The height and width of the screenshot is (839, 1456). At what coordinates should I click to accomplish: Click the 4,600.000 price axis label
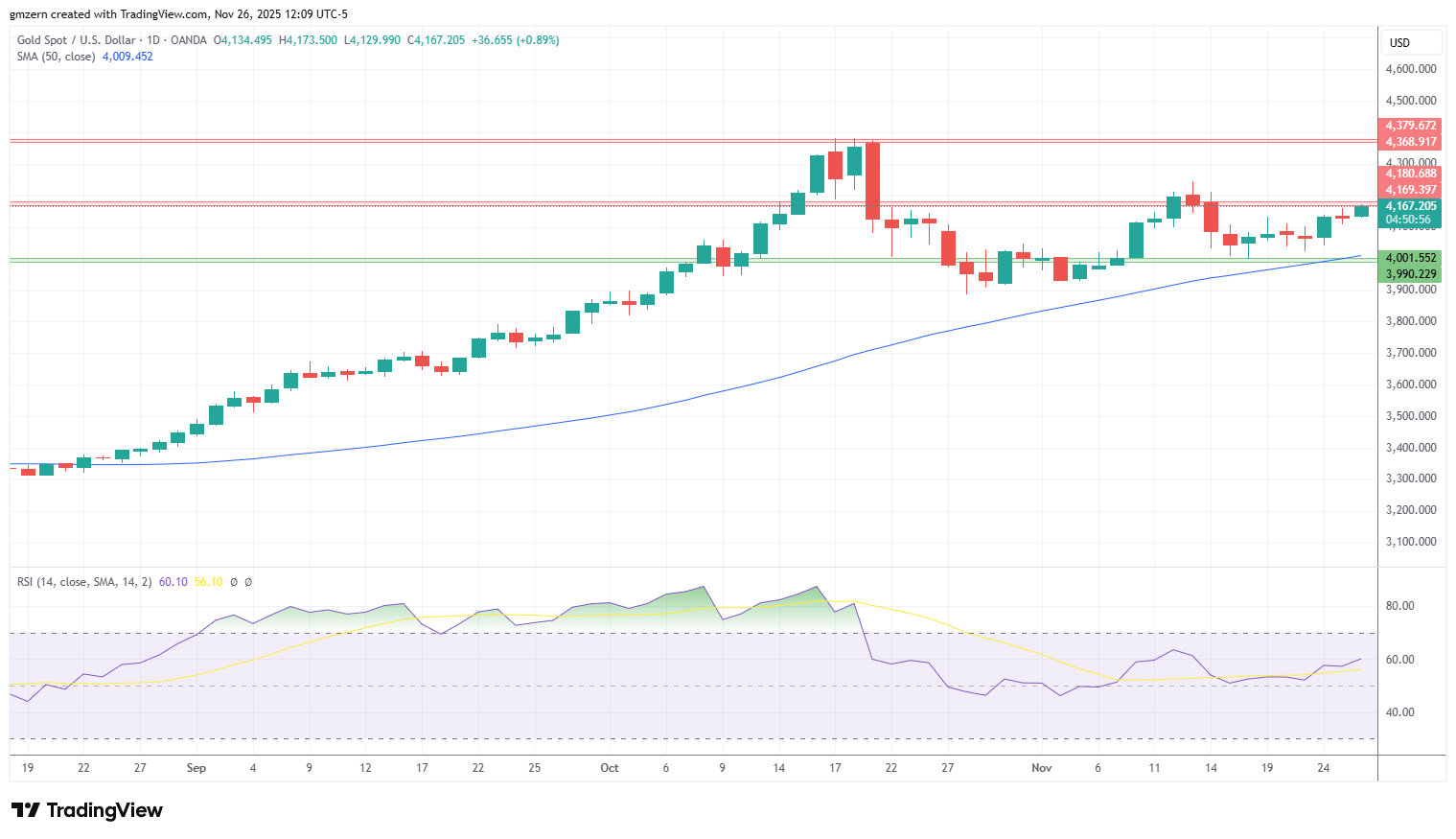1411,69
